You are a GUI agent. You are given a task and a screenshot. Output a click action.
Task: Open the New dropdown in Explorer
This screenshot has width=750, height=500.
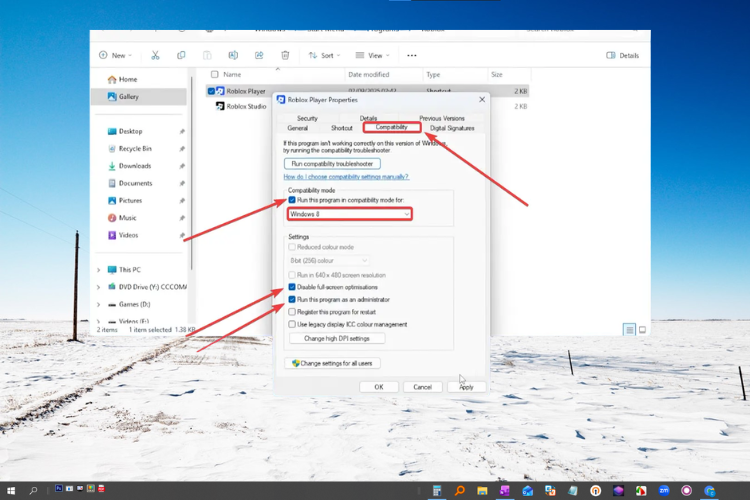(115, 56)
